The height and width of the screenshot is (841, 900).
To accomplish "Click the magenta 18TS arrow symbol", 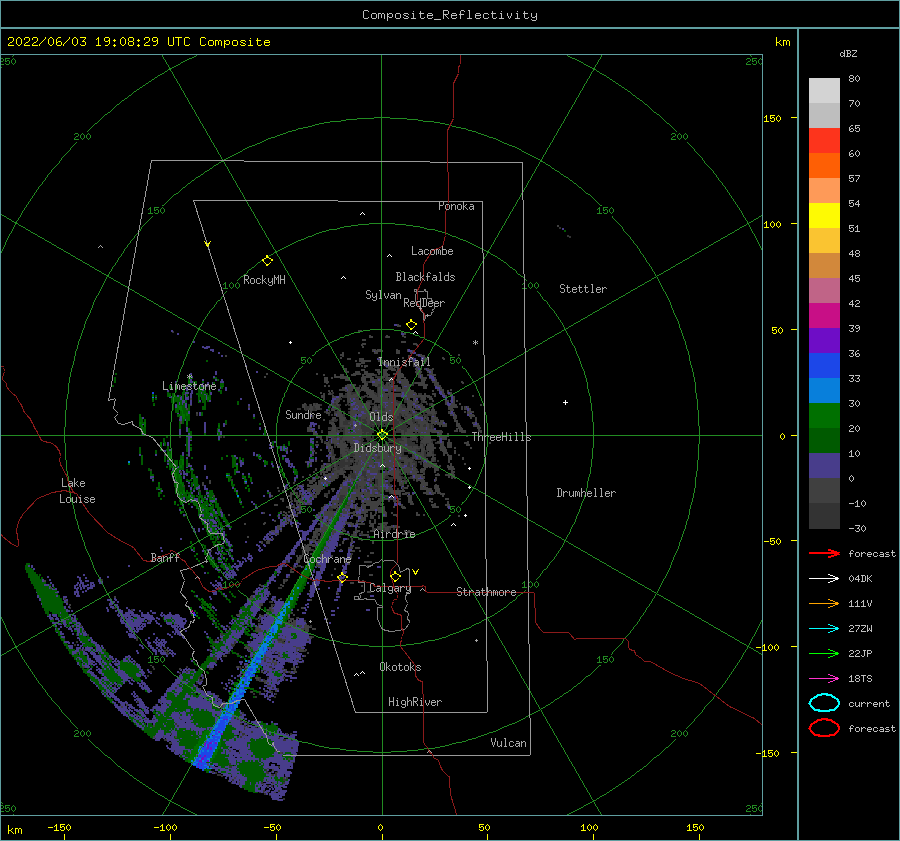I will [824, 679].
